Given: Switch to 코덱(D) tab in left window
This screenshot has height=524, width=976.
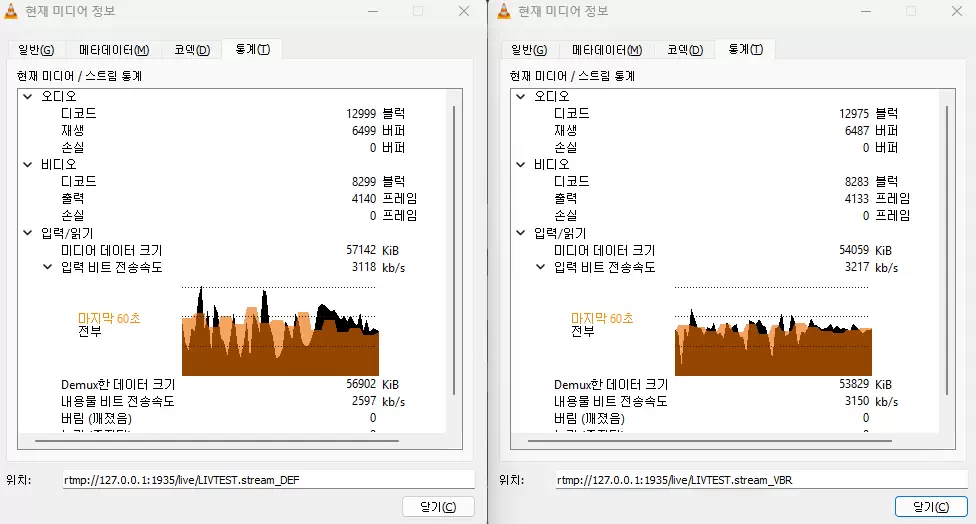Looking at the screenshot, I should click(192, 50).
